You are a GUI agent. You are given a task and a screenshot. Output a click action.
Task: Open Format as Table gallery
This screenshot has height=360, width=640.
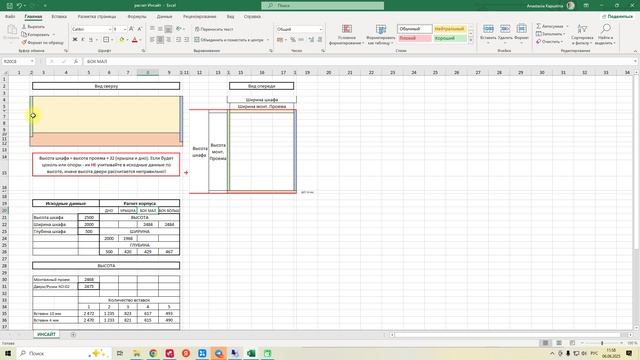pos(381,34)
